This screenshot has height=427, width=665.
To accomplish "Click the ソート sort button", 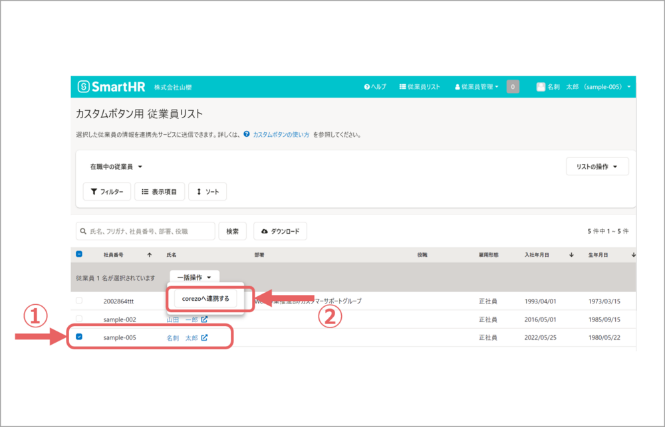I will [x=208, y=191].
